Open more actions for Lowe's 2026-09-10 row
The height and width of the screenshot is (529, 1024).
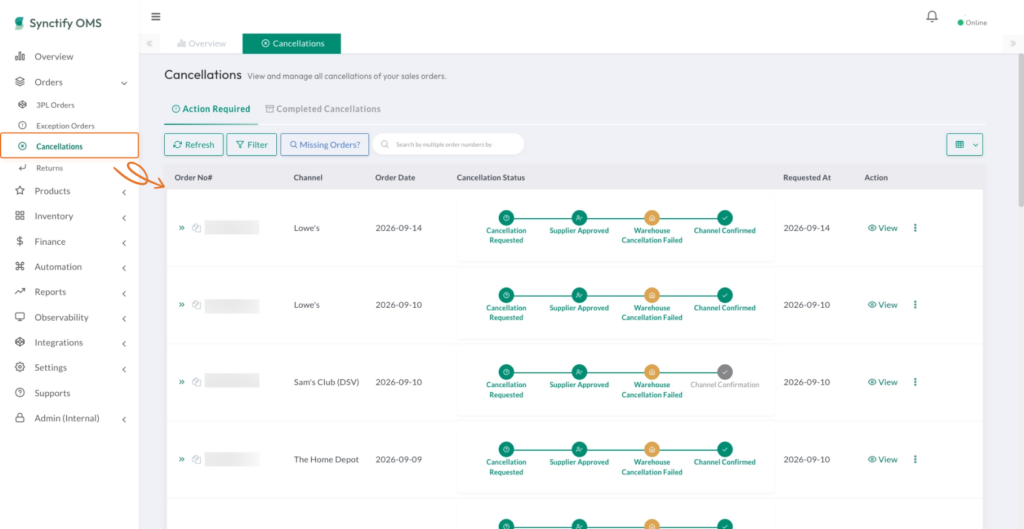915,305
